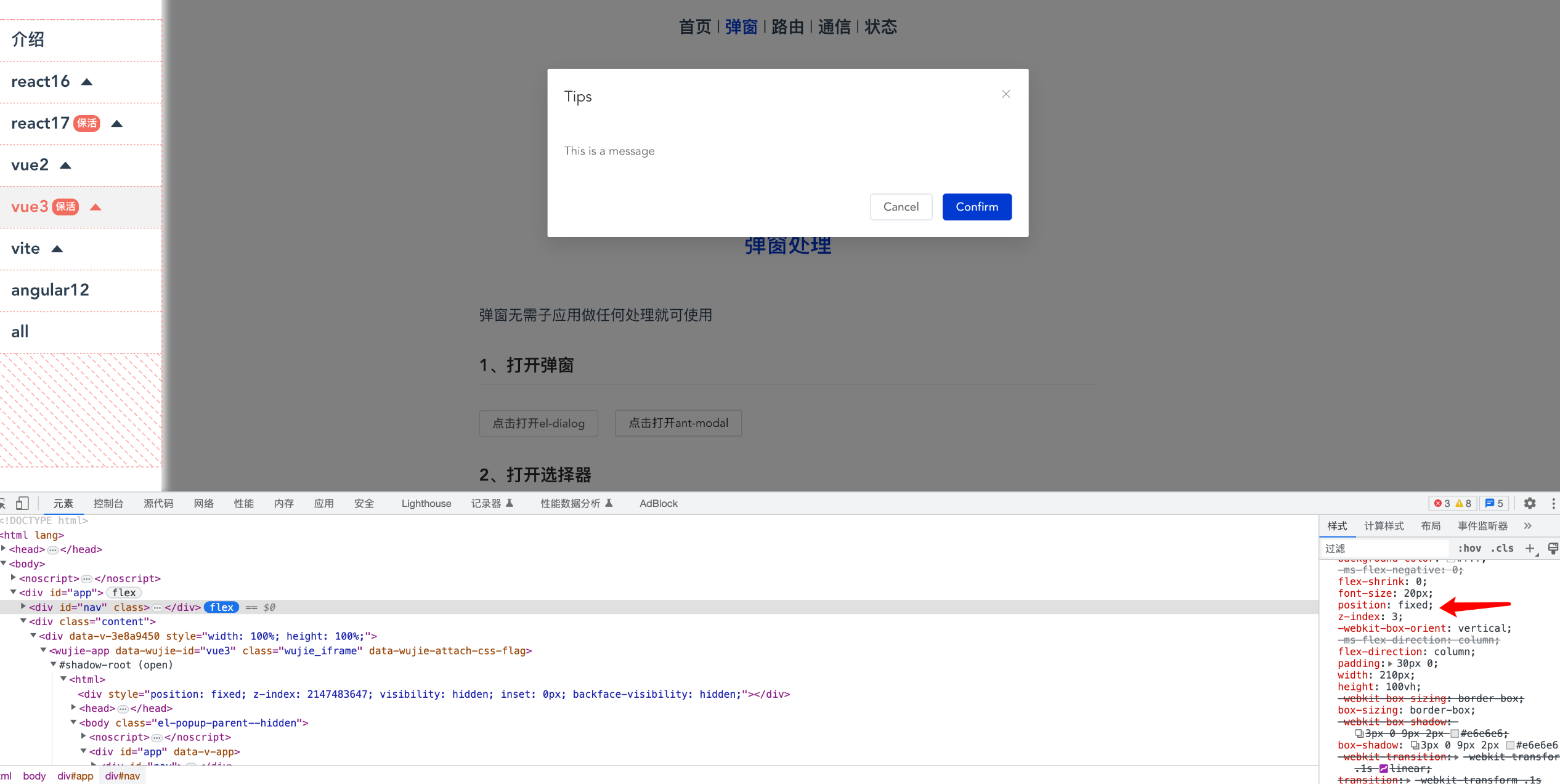The image size is (1560, 784).
Task: Click the copy styles icon beside the plus
Action: coord(1553,548)
